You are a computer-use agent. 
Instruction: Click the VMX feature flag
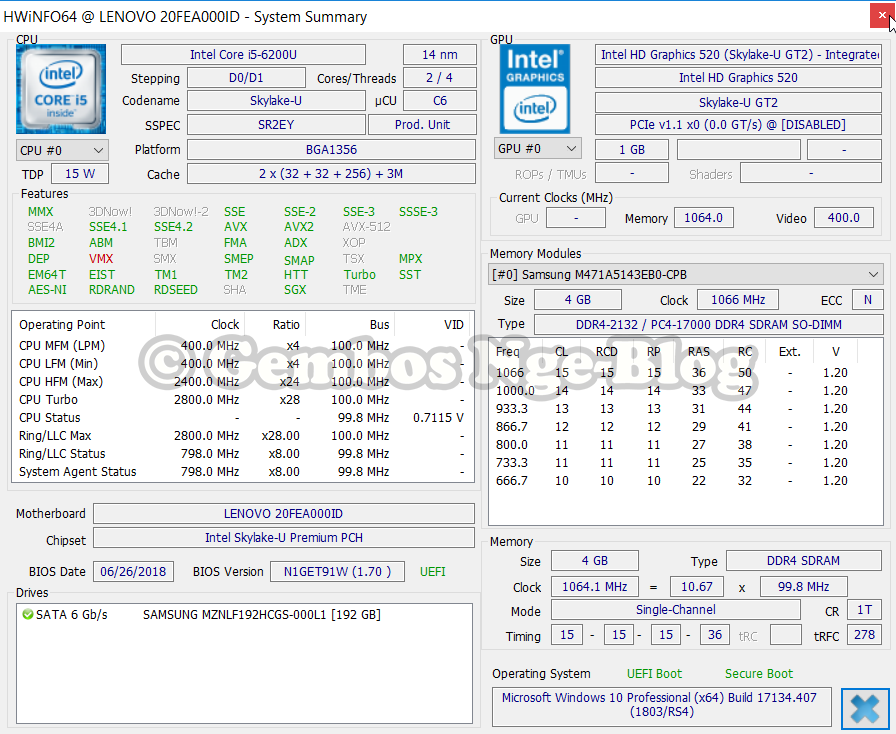coord(103,259)
